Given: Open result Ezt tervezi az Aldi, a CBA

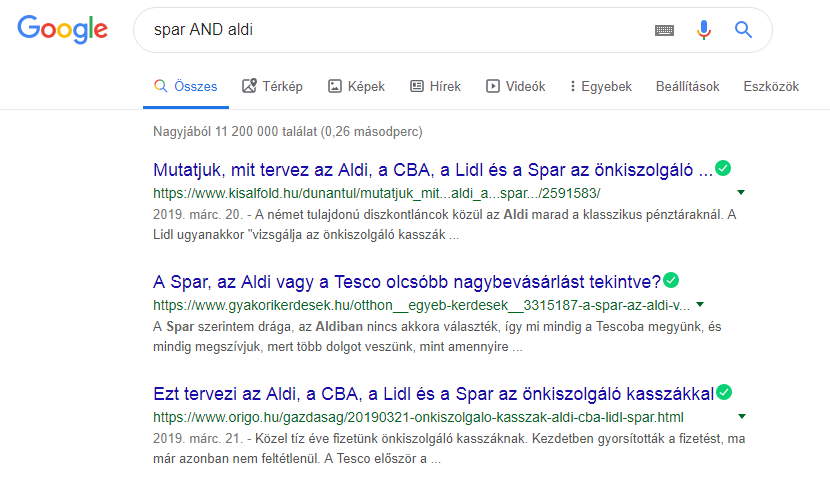Looking at the screenshot, I should (434, 394).
